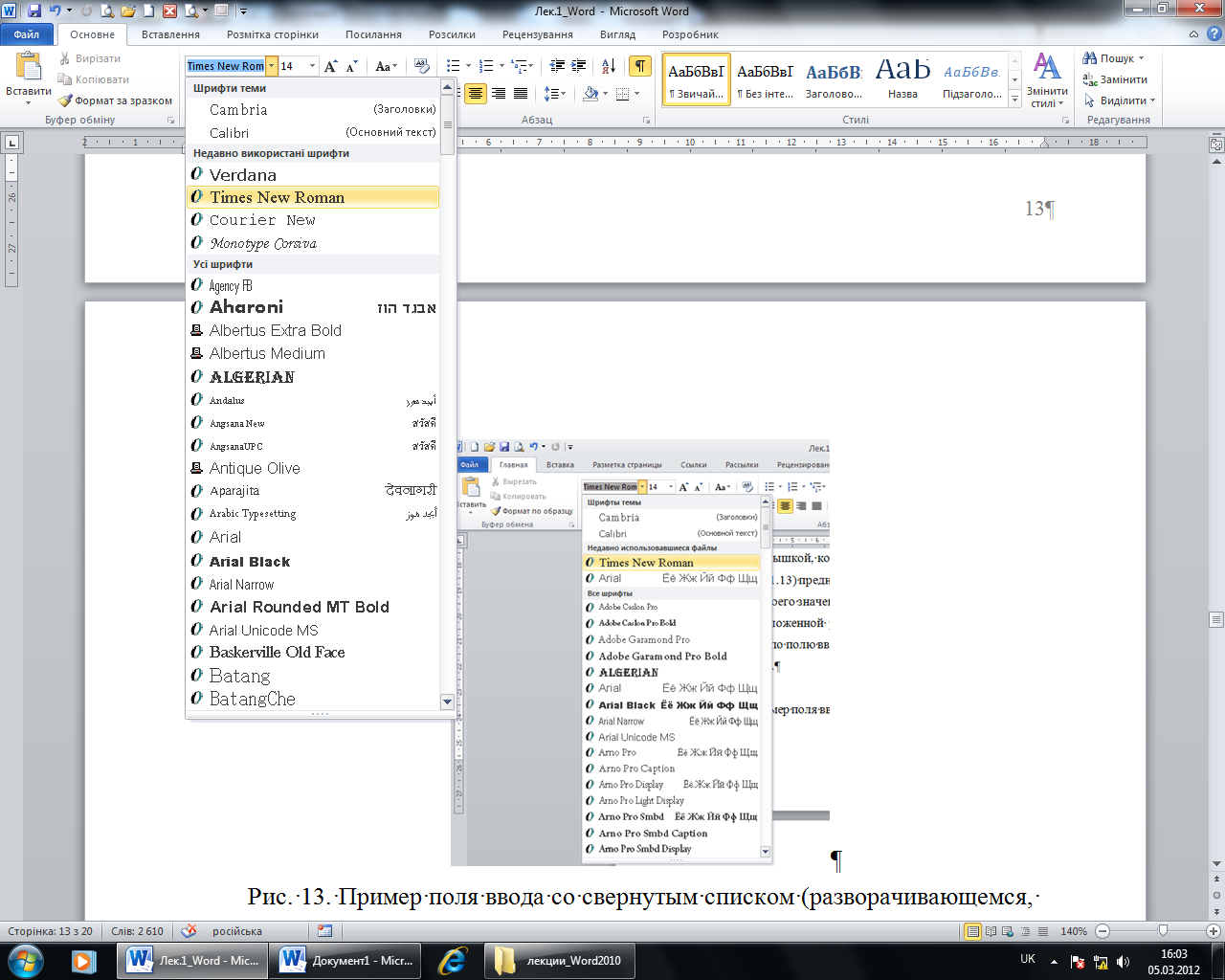Click the word count Слів: 2 610
The width and height of the screenshot is (1225, 980).
click(x=137, y=931)
